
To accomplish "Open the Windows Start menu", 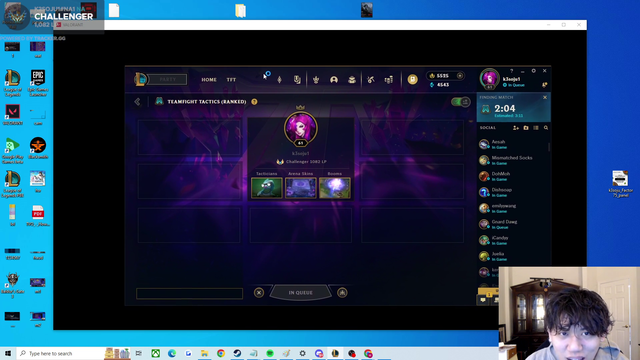I will [x=8, y=353].
